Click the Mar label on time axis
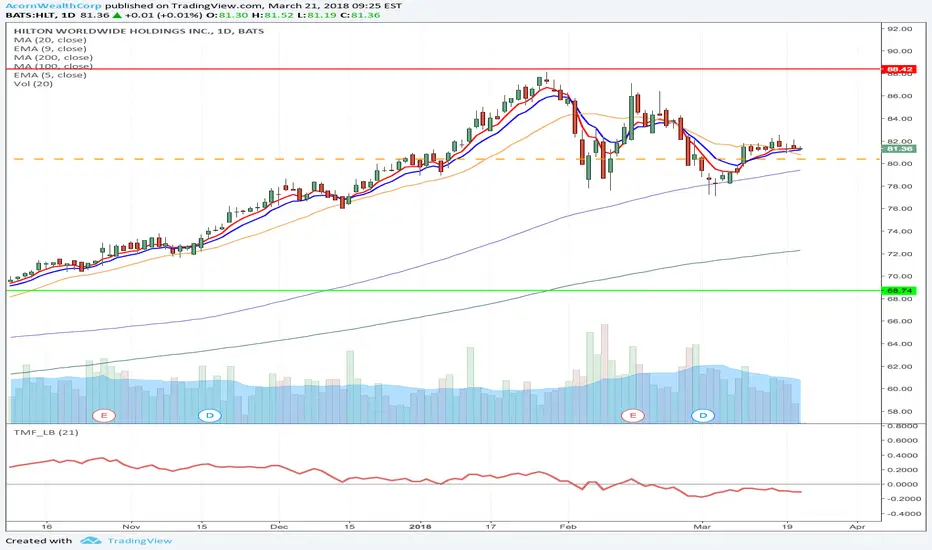Image resolution: width=932 pixels, height=550 pixels. [703, 526]
